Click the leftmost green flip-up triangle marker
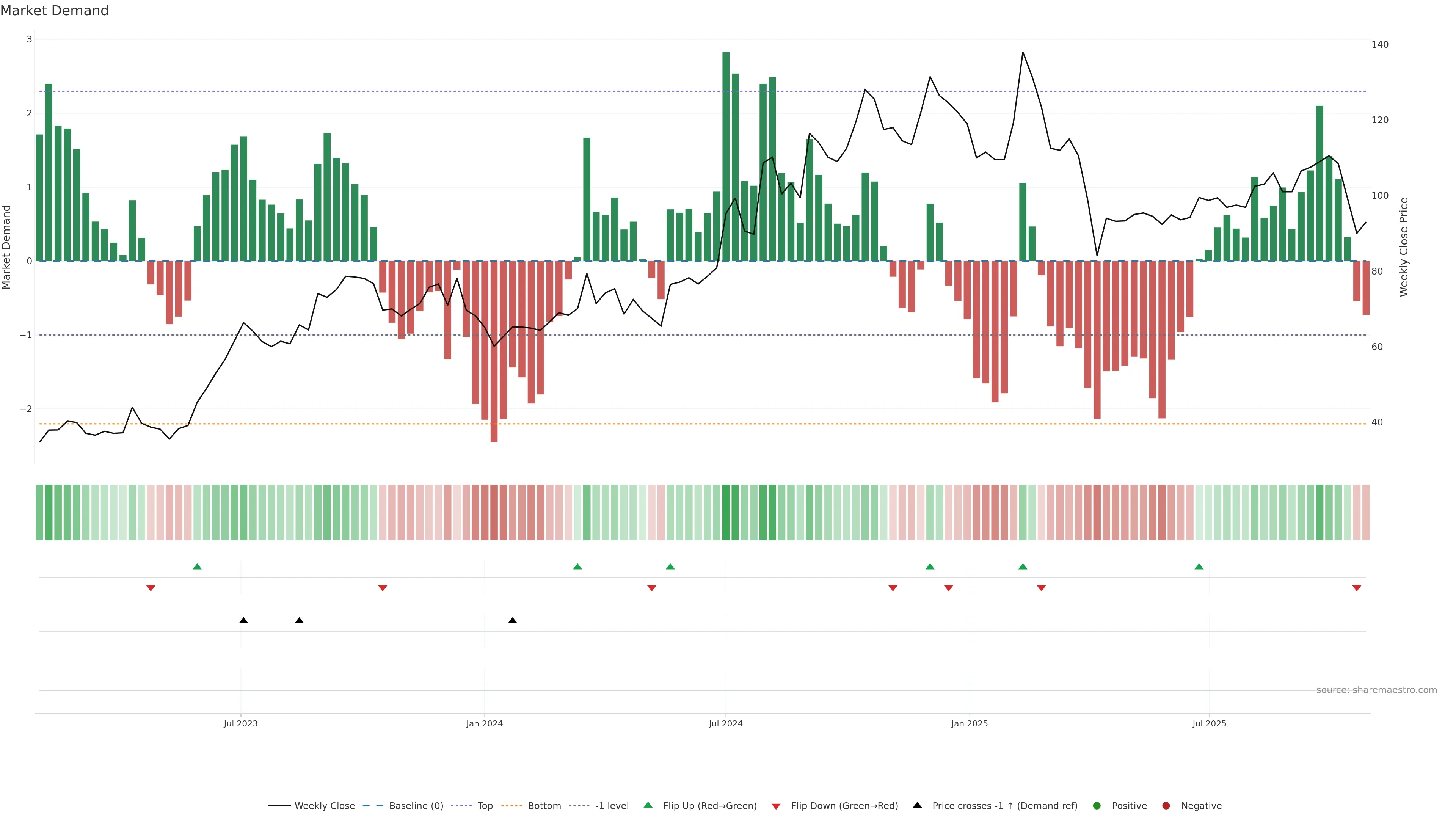This screenshot has height=819, width=1456. click(197, 566)
